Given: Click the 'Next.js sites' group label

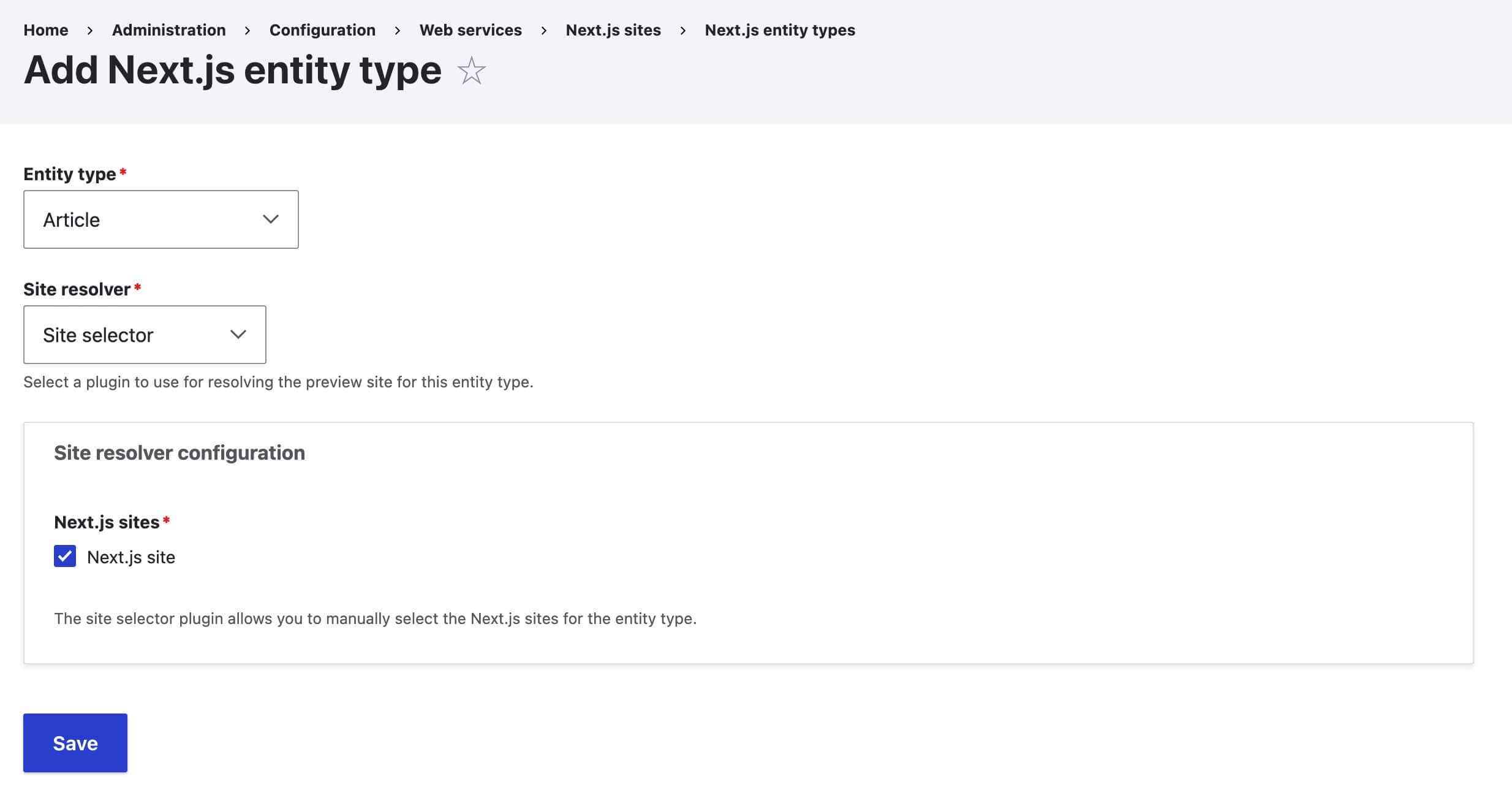Looking at the screenshot, I should (x=107, y=522).
